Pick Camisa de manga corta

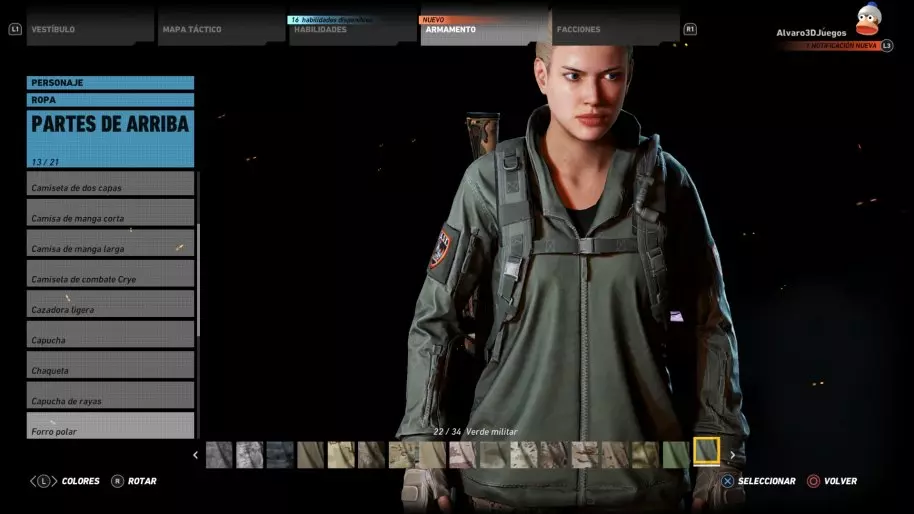click(110, 213)
